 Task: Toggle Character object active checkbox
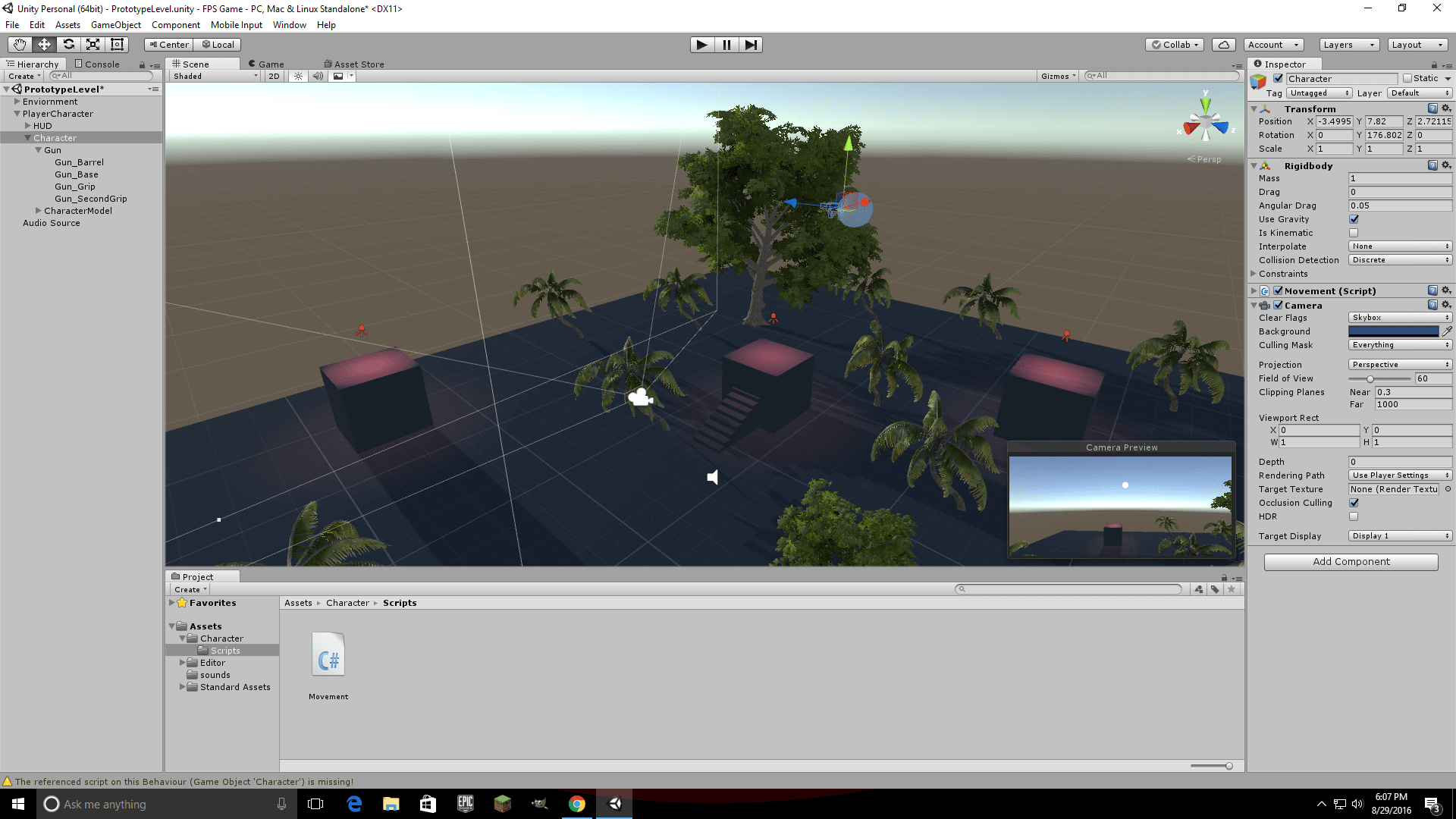[1278, 78]
